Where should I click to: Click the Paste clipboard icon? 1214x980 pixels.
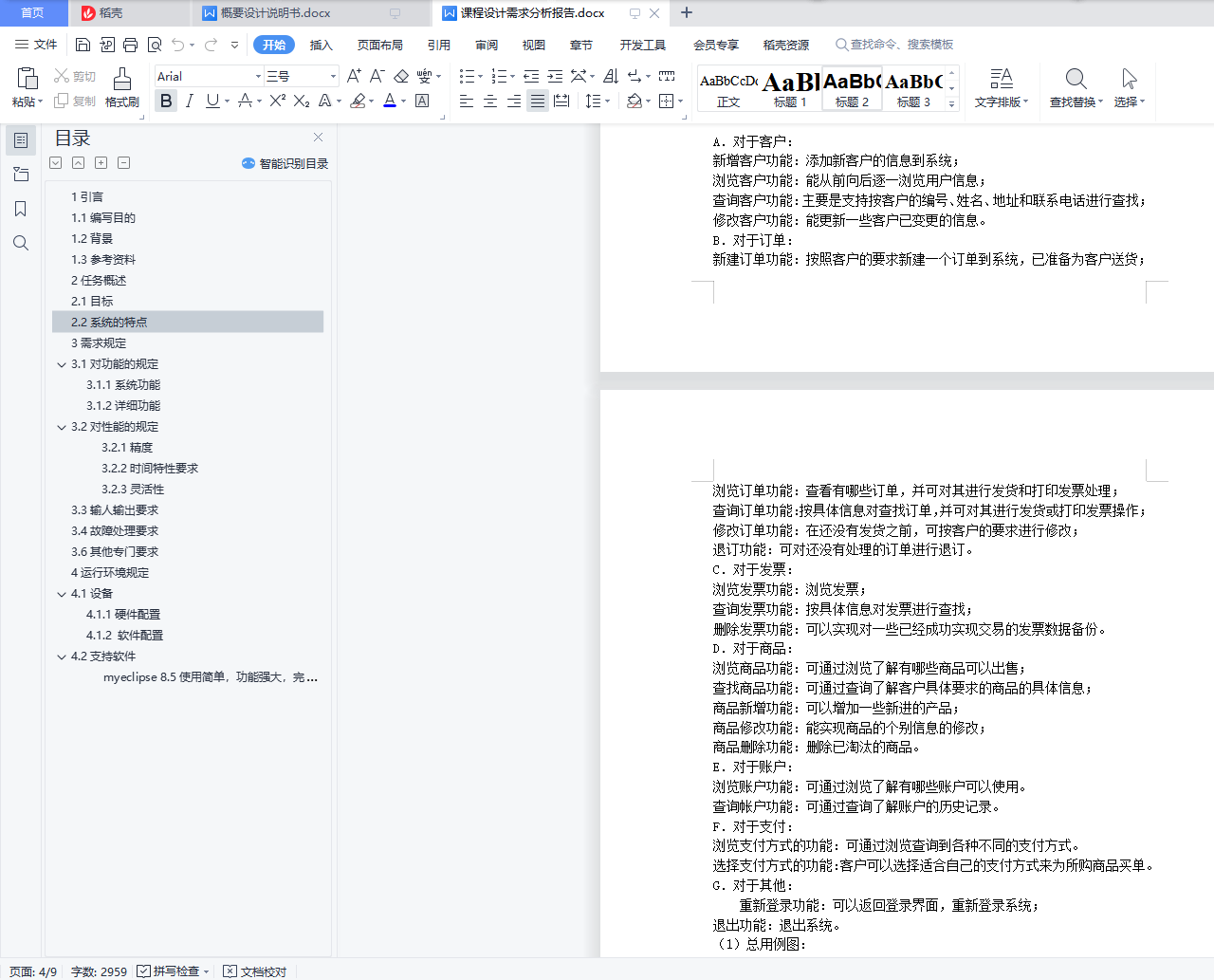(28, 79)
